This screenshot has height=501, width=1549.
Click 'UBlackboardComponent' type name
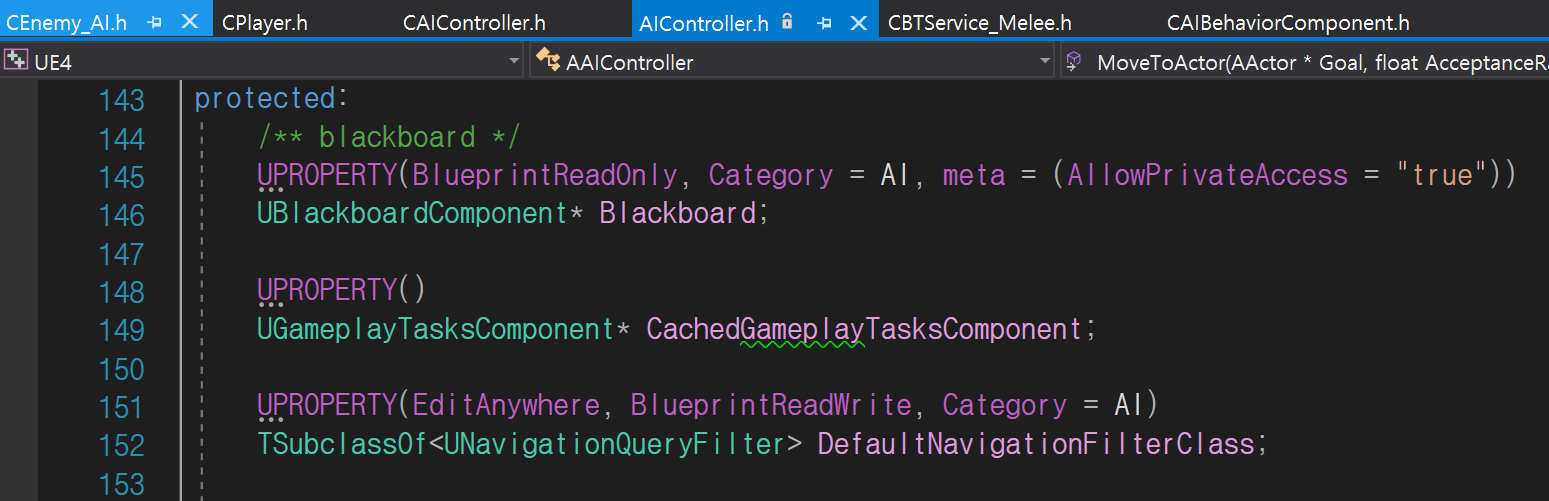point(412,213)
